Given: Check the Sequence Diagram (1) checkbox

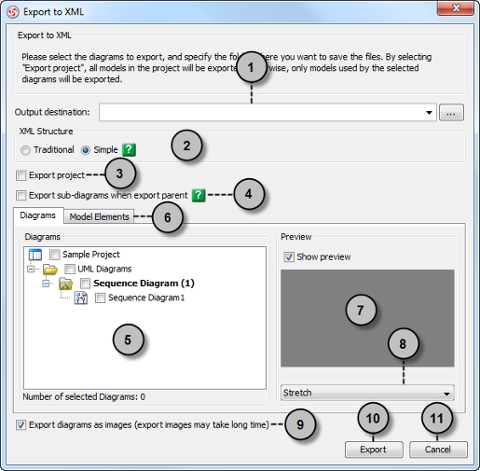Looking at the screenshot, I should (85, 283).
